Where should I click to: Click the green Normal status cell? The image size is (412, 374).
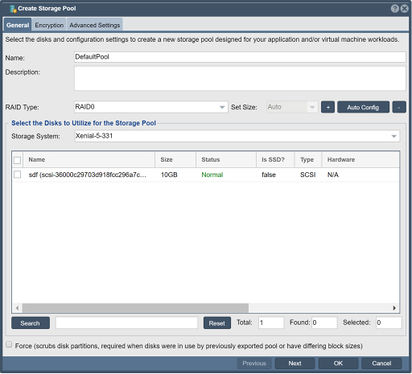click(x=212, y=175)
